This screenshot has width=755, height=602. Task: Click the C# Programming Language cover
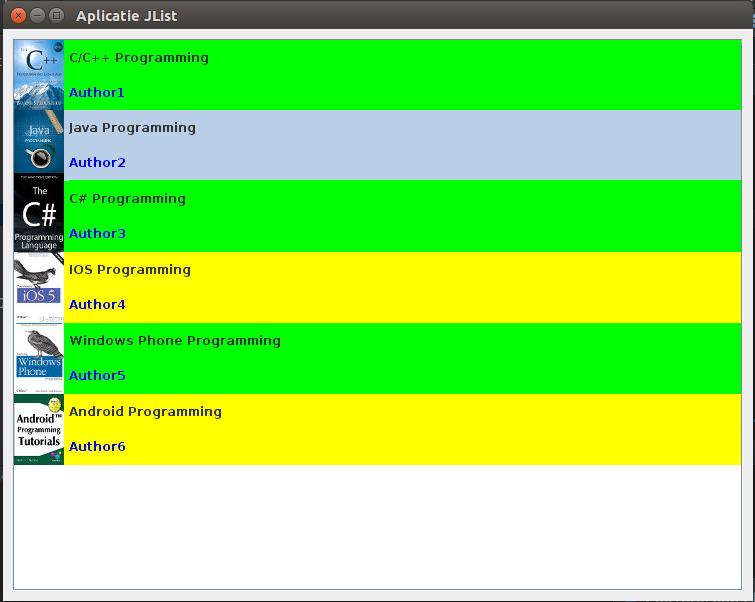[x=39, y=217]
